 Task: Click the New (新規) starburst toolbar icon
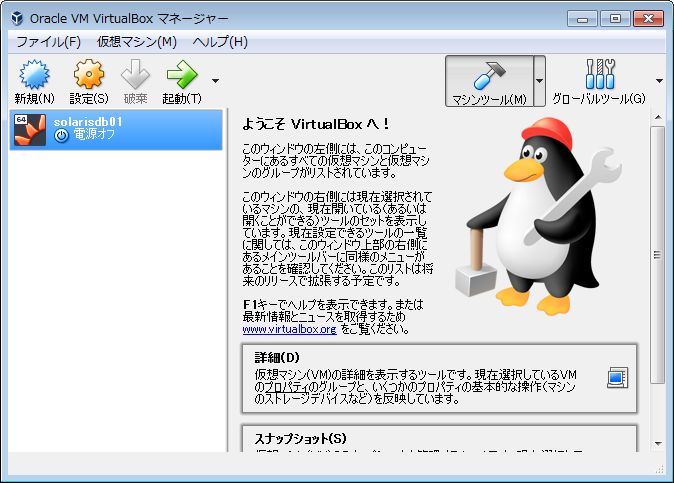coord(34,75)
